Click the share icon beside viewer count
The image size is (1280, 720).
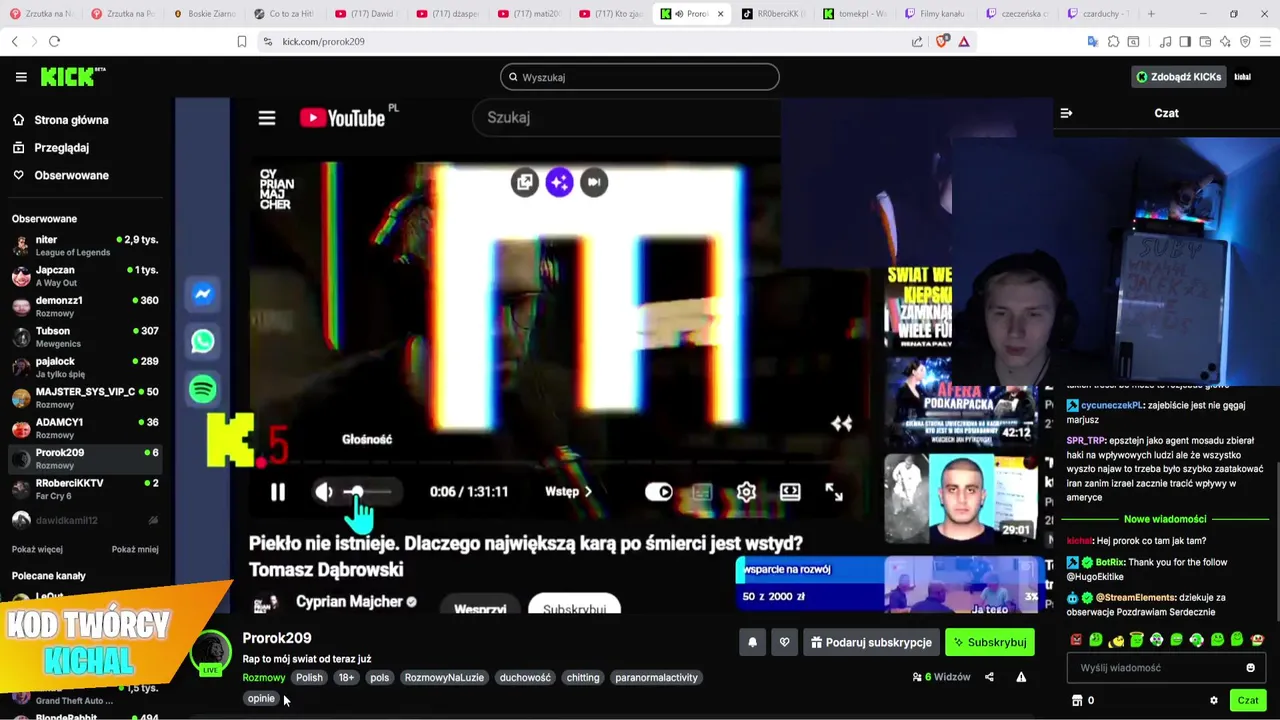(989, 677)
